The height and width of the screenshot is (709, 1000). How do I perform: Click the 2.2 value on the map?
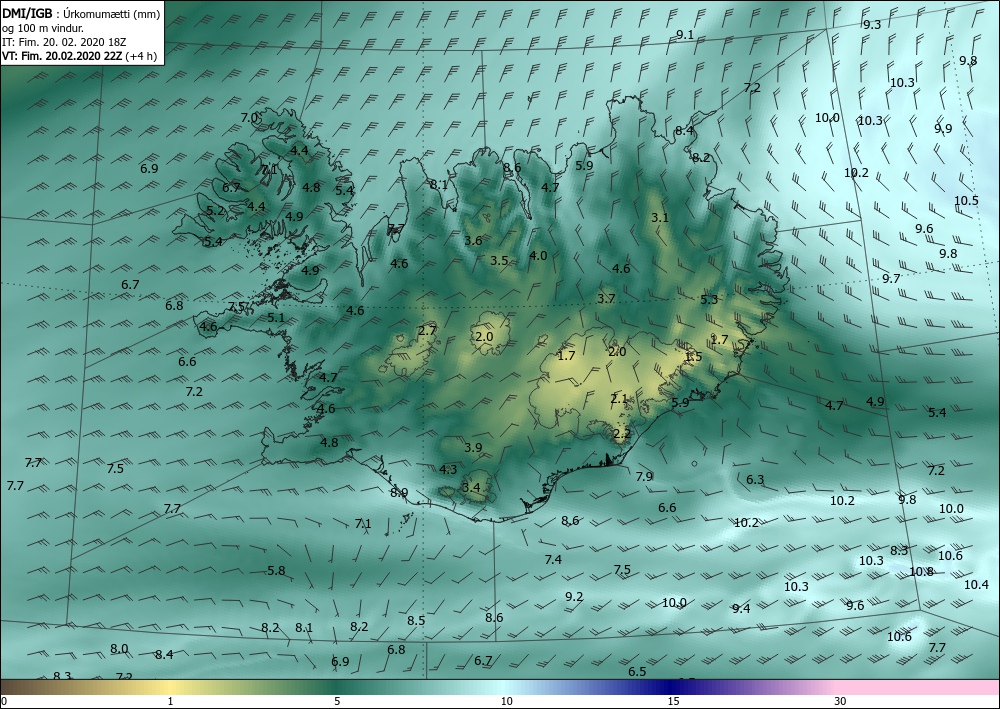tap(622, 434)
